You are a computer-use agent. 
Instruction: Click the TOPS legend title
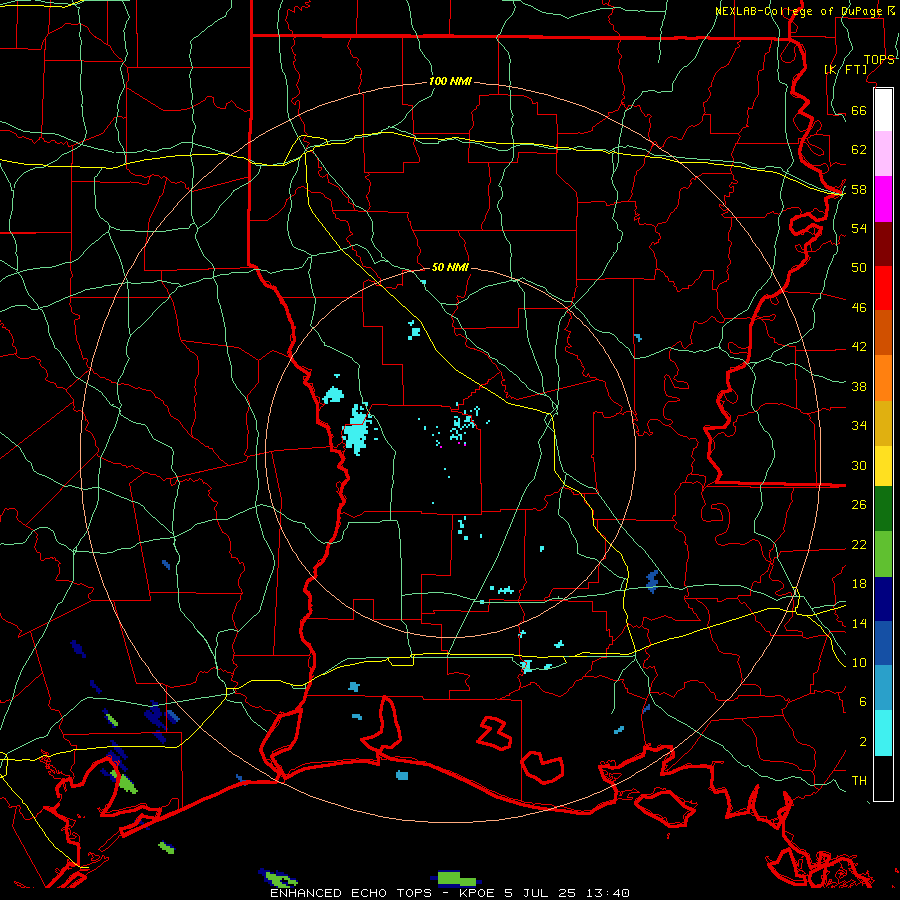[x=879, y=60]
